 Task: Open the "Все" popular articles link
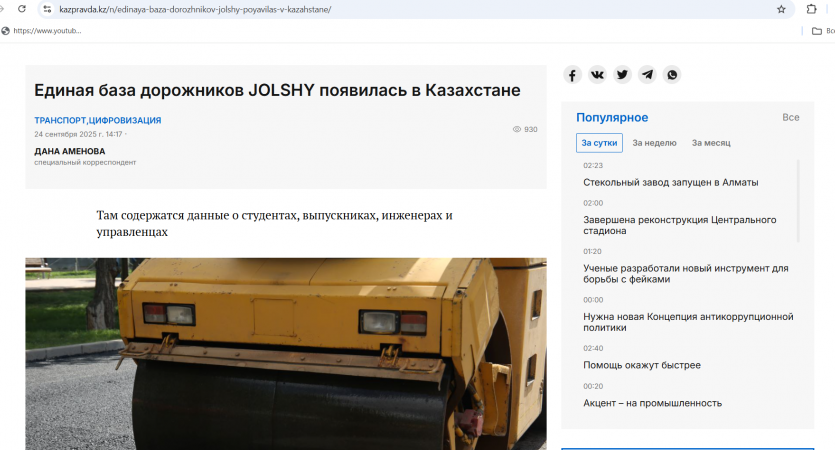(790, 118)
